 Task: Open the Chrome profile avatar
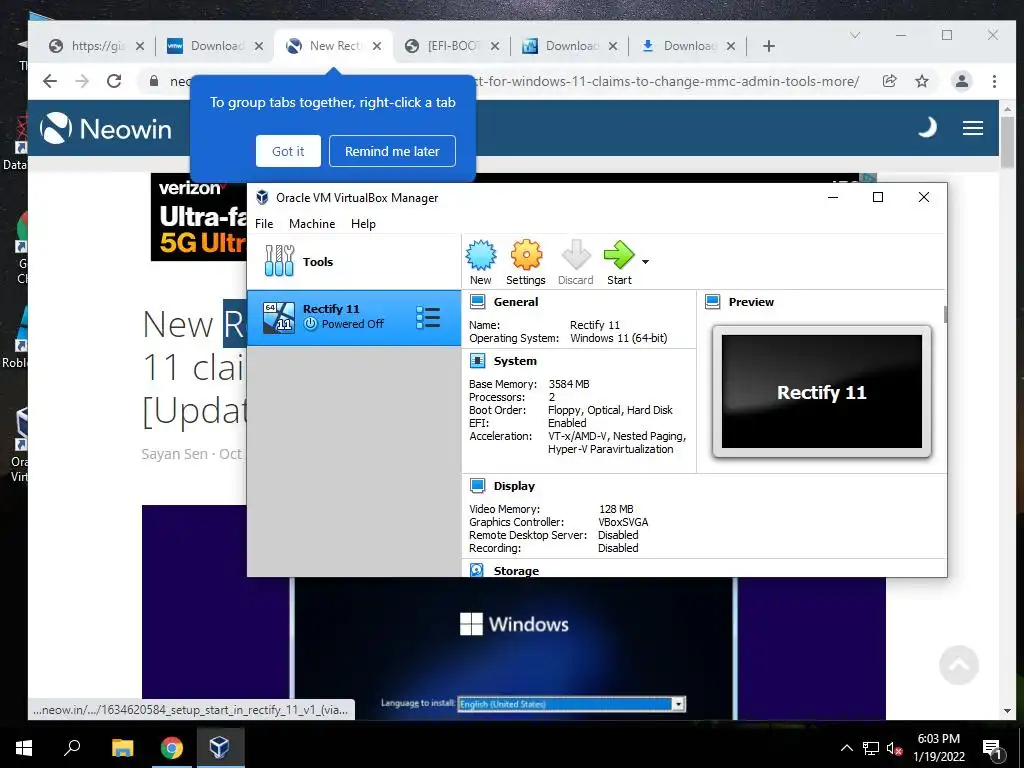click(x=961, y=81)
